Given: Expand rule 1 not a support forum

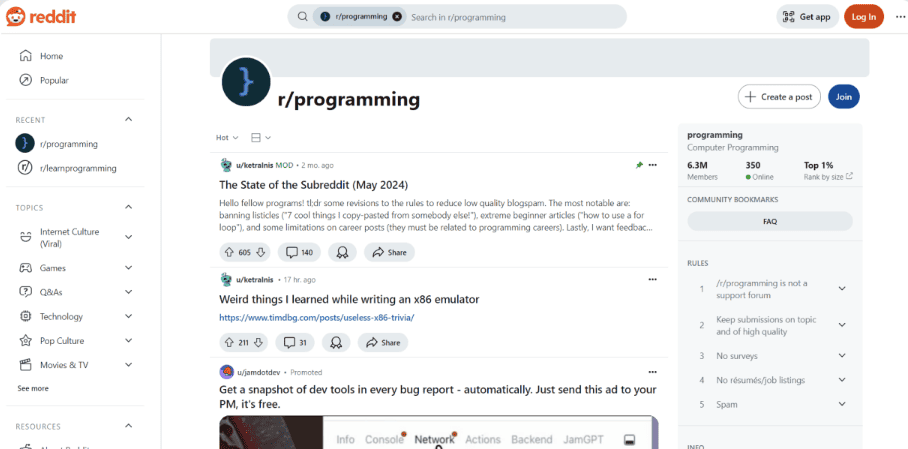Looking at the screenshot, I should point(842,289).
